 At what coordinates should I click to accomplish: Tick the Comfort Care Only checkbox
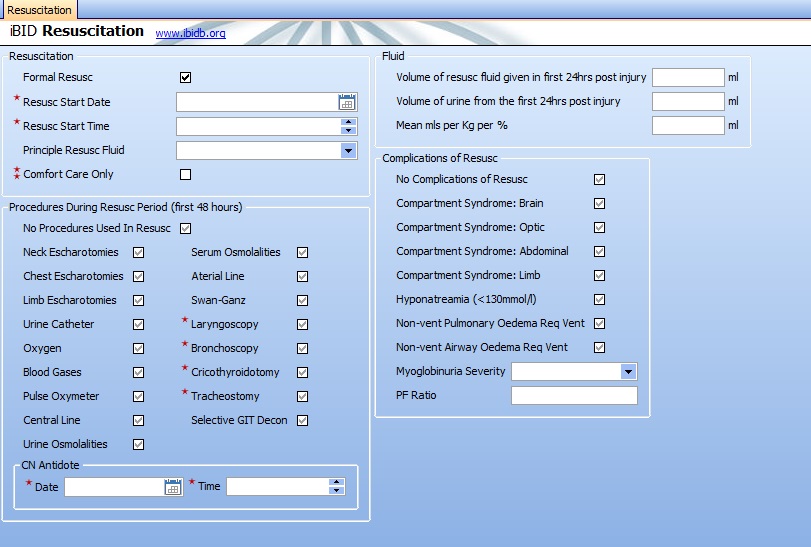185,174
